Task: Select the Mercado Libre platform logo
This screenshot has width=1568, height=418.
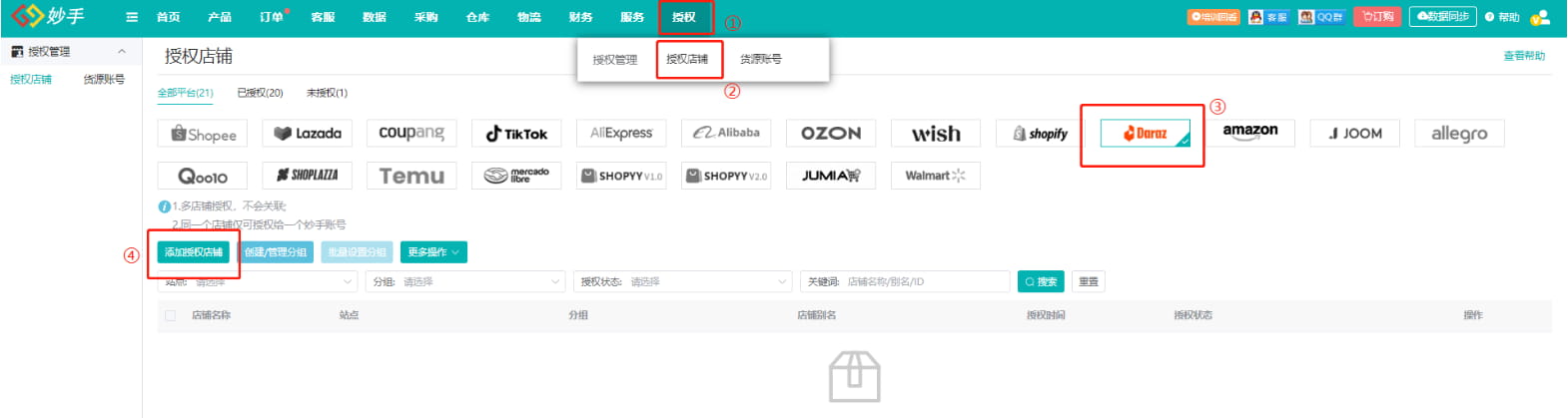Action: 516,176
